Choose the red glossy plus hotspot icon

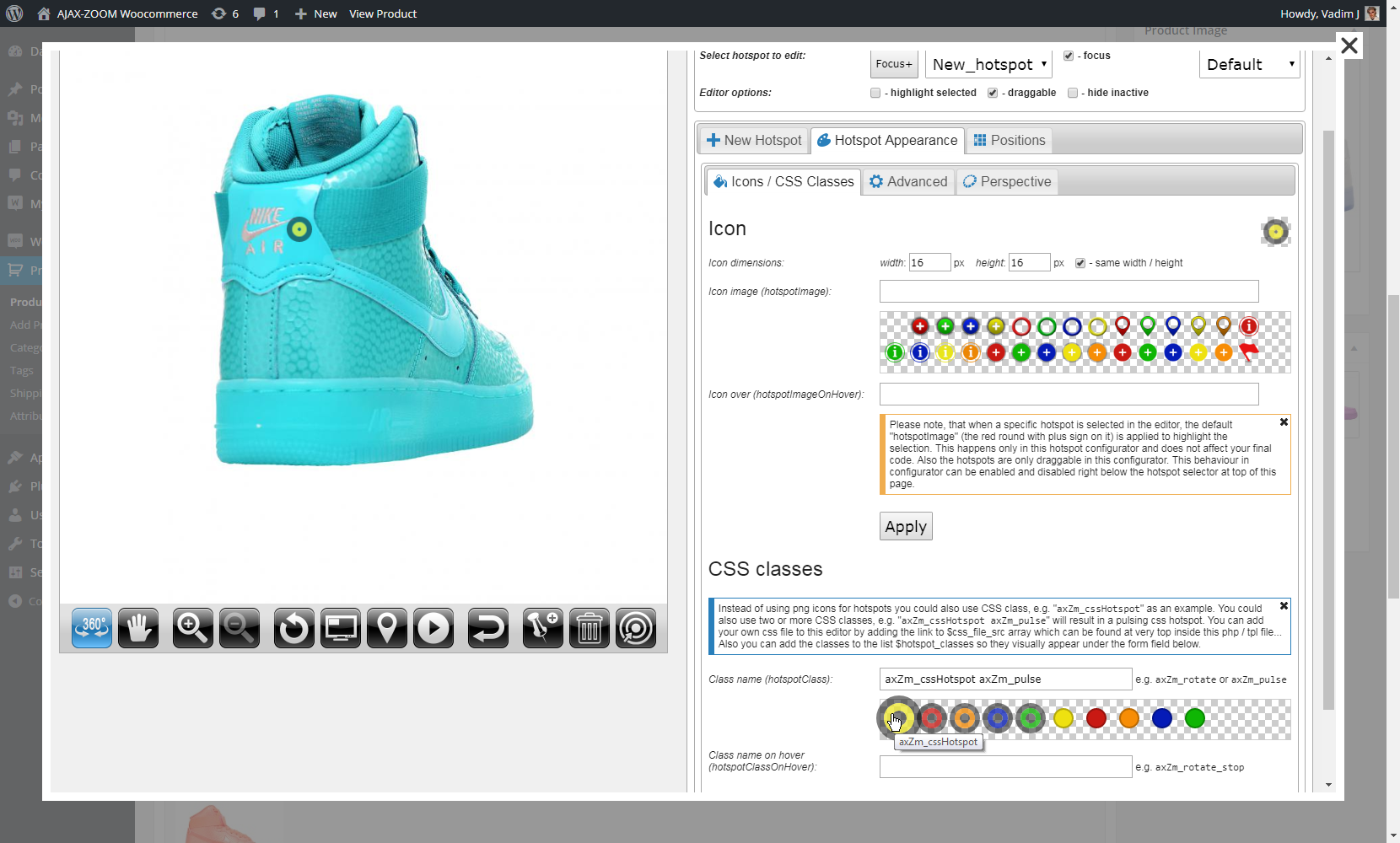coord(920,326)
